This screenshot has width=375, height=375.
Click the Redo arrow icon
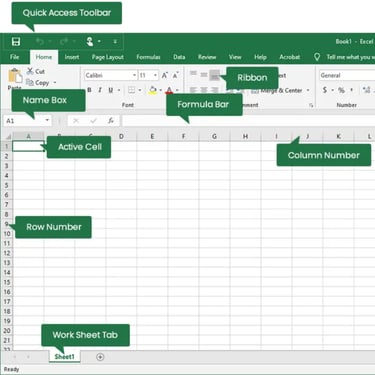coord(64,42)
